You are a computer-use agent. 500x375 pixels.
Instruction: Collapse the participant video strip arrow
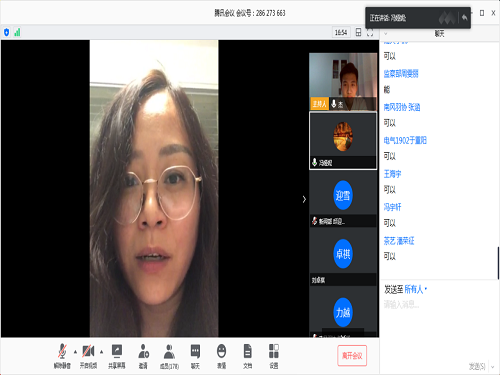pos(304,199)
